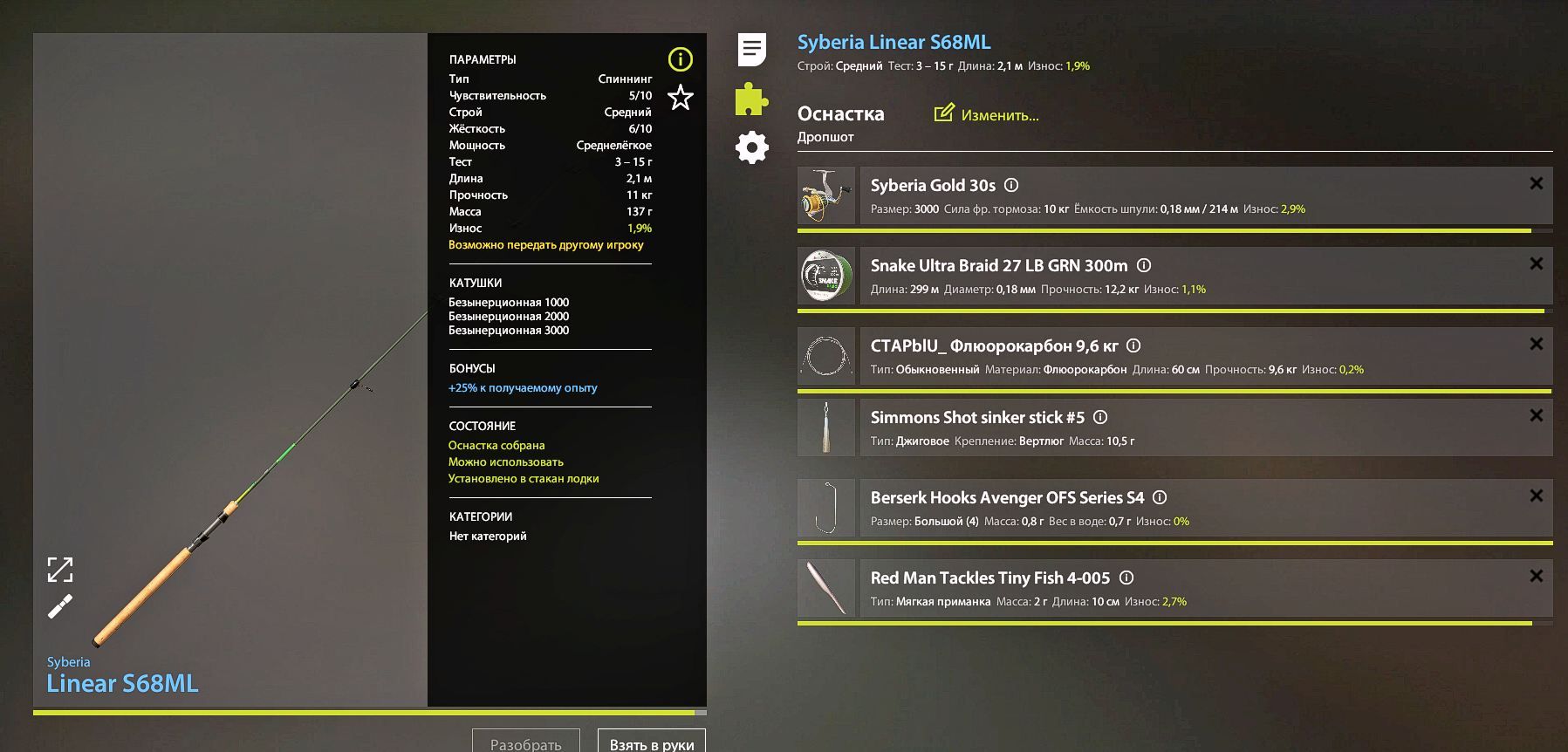Click Изменить... to change the rig
Image resolution: width=1568 pixels, height=752 pixels.
coord(999,115)
